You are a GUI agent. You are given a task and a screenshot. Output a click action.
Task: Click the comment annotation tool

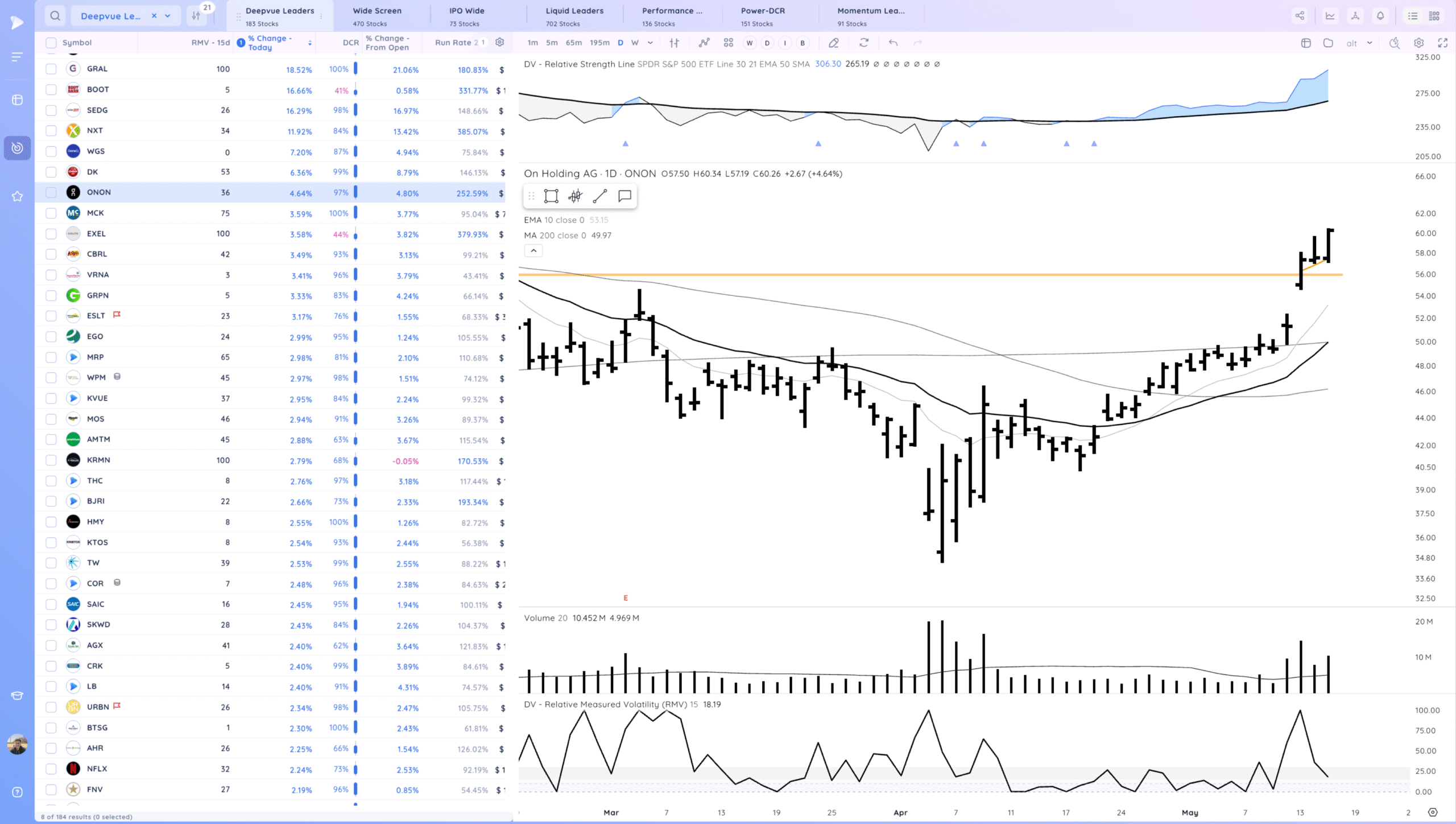[624, 196]
